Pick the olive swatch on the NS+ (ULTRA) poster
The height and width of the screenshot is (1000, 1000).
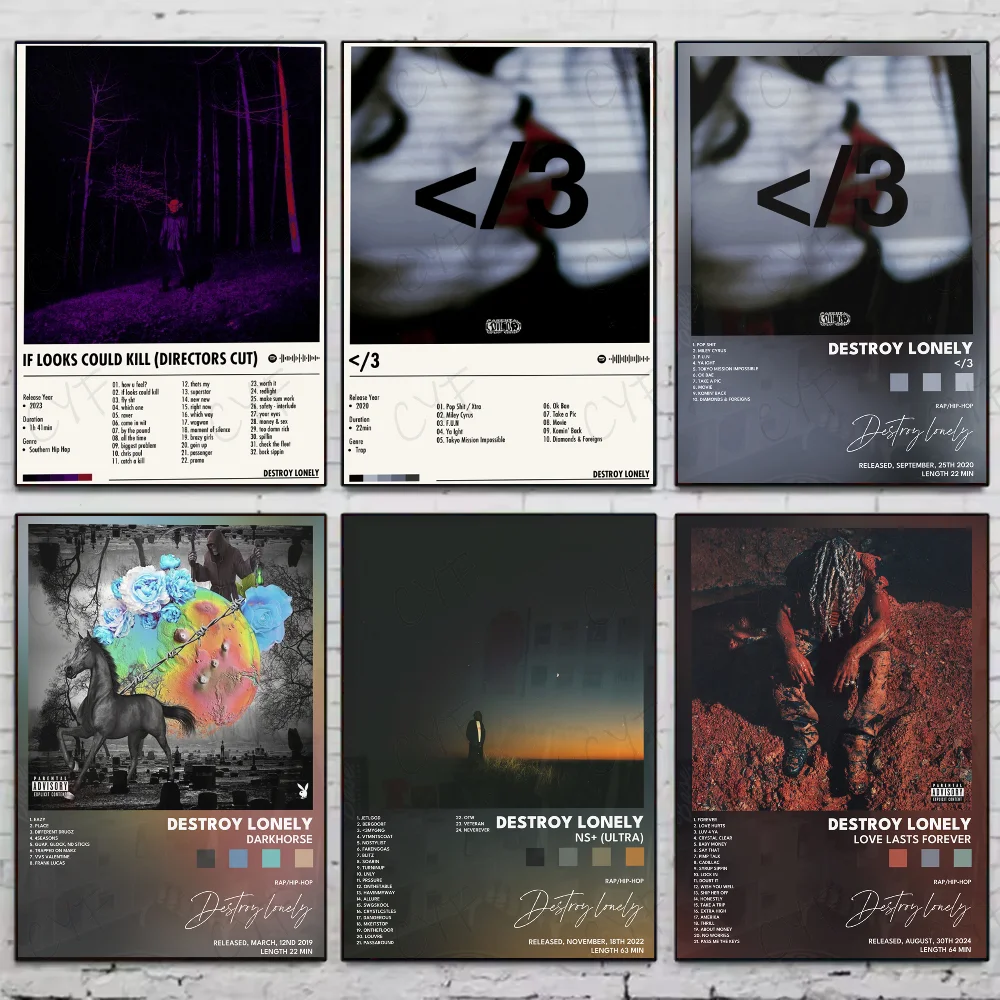pos(601,857)
